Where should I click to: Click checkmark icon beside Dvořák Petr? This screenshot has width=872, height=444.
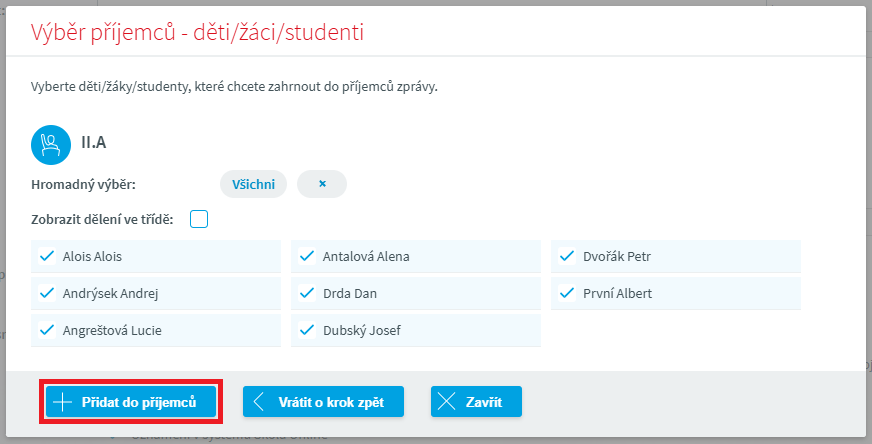coord(566,256)
